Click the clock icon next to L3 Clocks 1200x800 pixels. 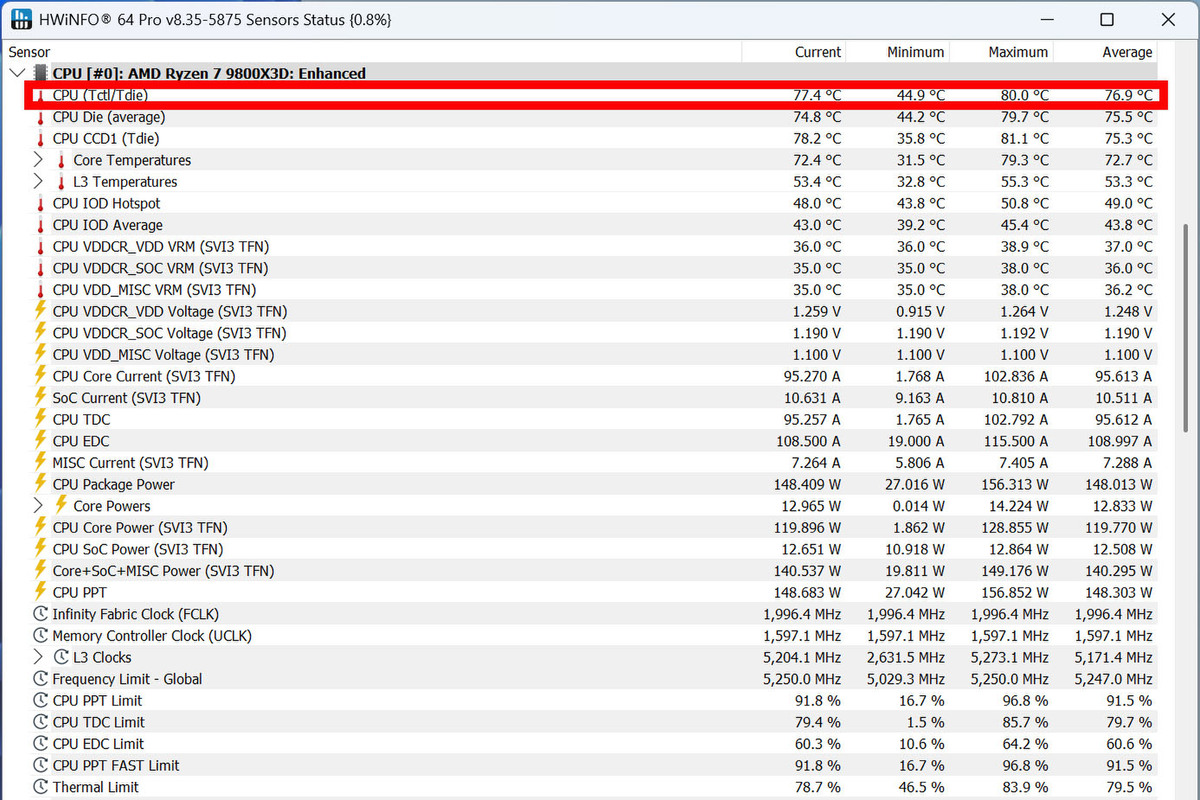click(x=61, y=657)
